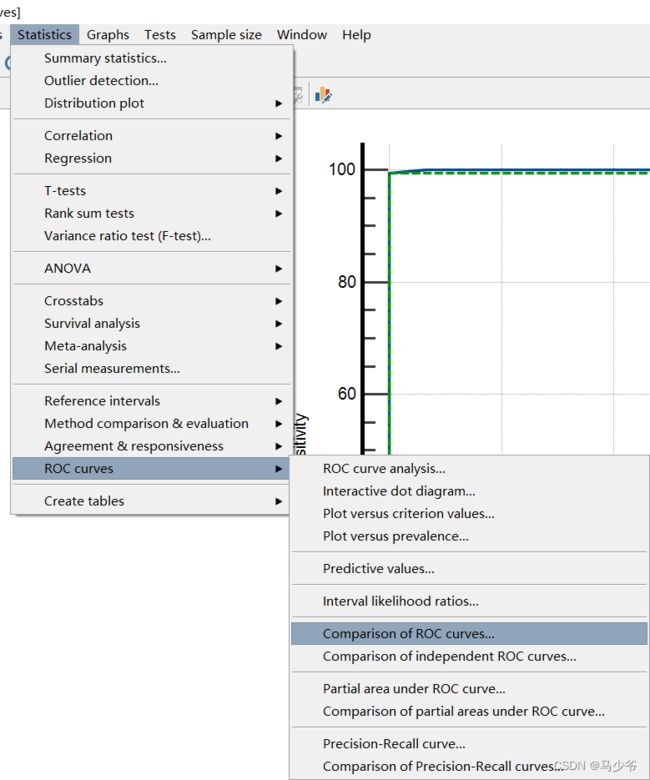Expand the ANOVA submenu
650x780 pixels.
coord(152,268)
